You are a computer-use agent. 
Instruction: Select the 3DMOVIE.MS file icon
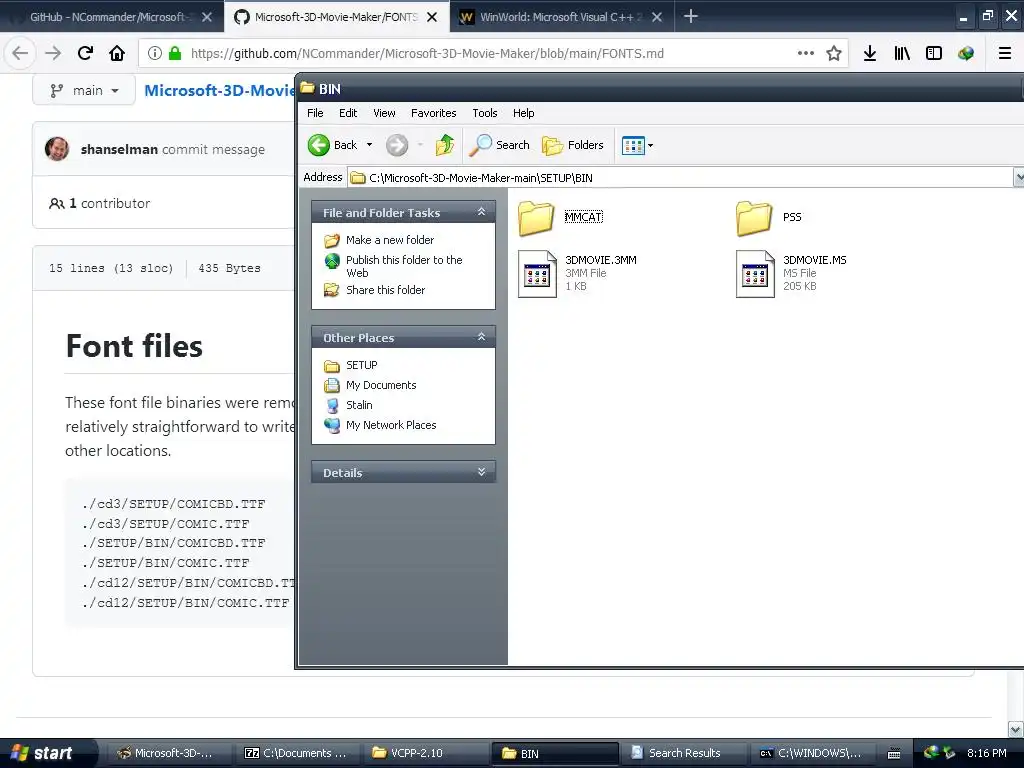[x=755, y=274]
